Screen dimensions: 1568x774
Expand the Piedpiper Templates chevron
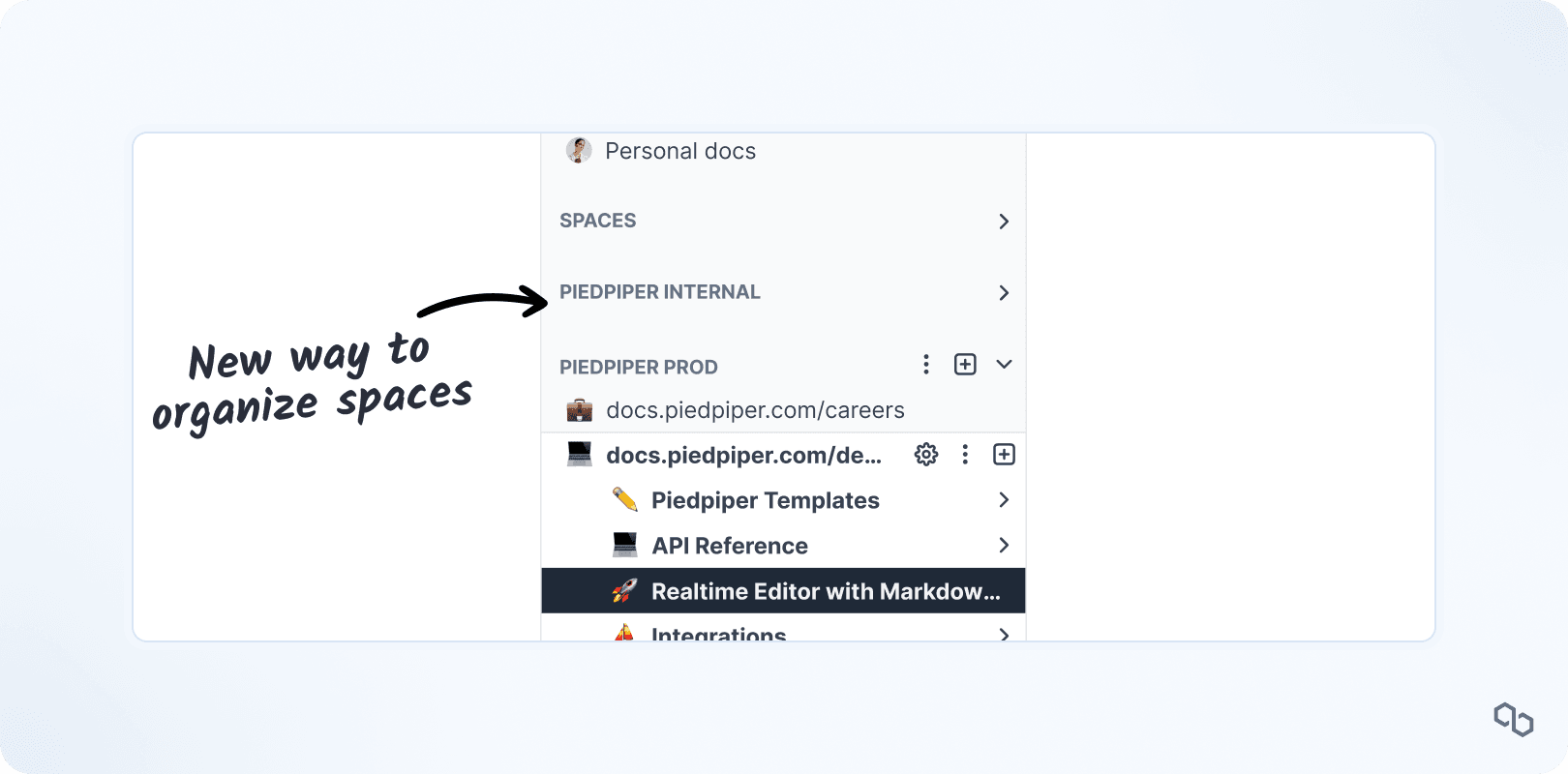pos(1004,500)
